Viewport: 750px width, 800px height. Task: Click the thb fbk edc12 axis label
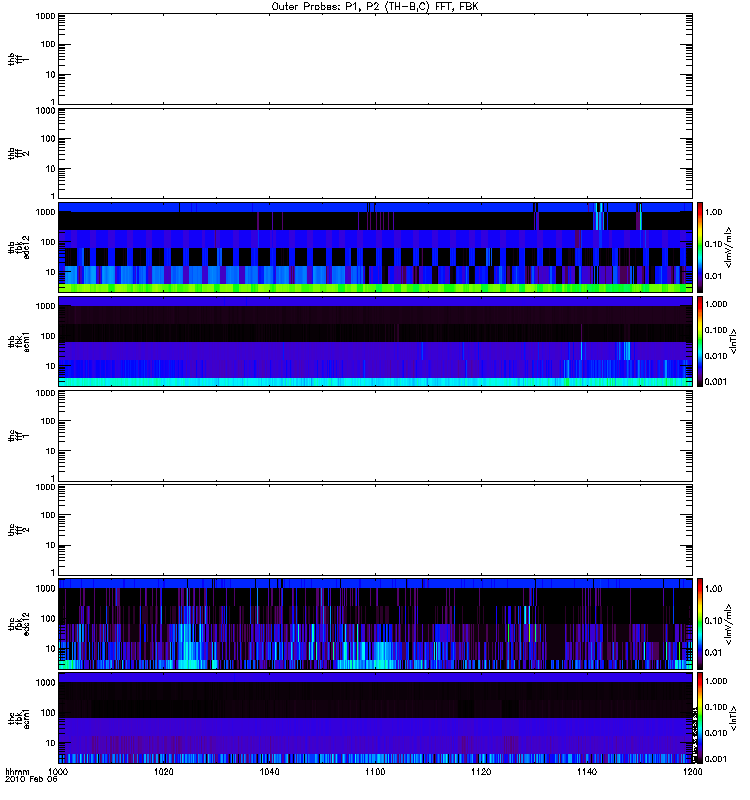(19, 247)
